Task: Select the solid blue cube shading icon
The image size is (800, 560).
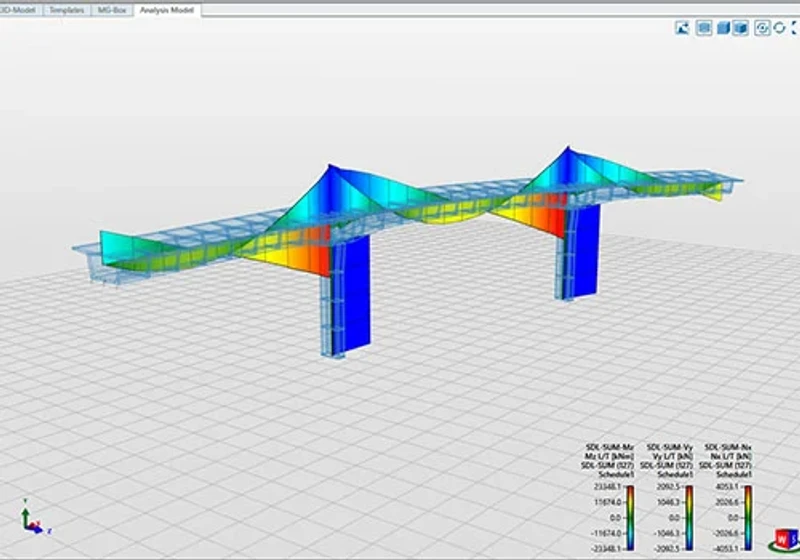Action: pyautogui.click(x=723, y=28)
